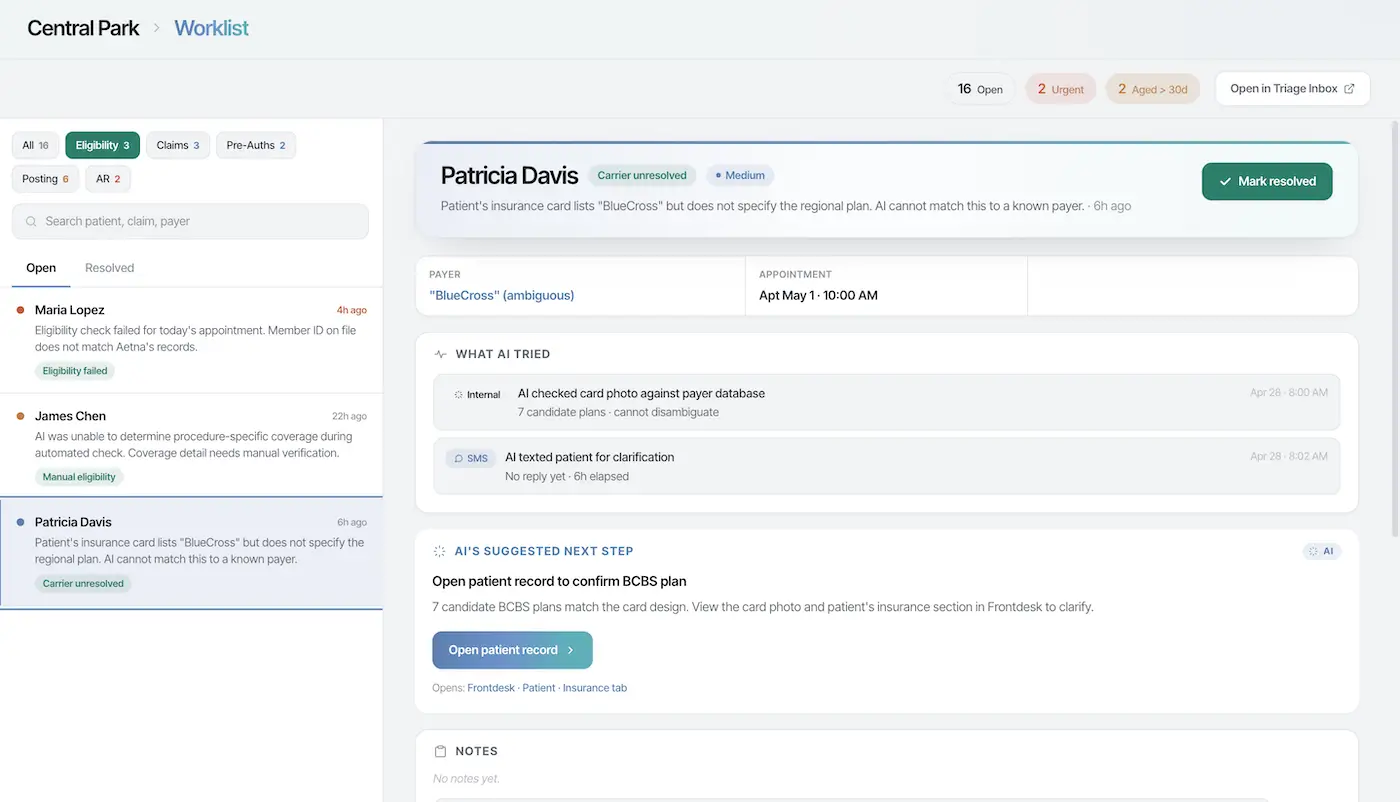Click the red status dot beside Maria Lopez

pyautogui.click(x=20, y=310)
